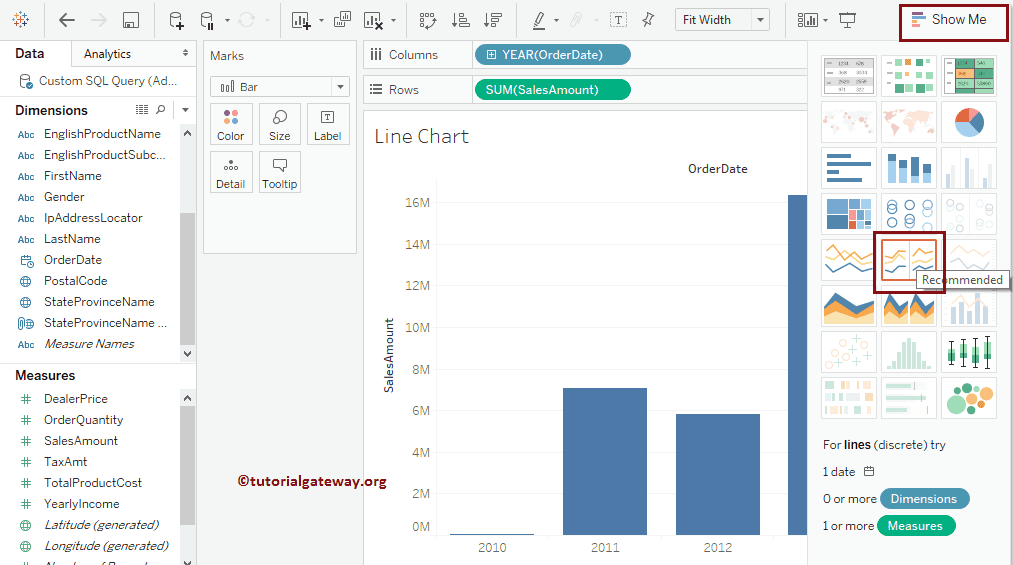Click the Save icon in the toolbar
Image resolution: width=1013 pixels, height=565 pixels.
click(130, 20)
